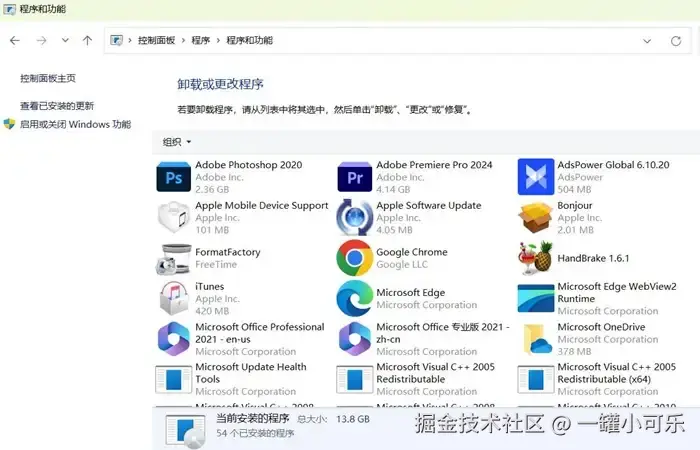Select the Microsoft OneDrive icon
Screen dimensions: 700x450
(x=536, y=339)
